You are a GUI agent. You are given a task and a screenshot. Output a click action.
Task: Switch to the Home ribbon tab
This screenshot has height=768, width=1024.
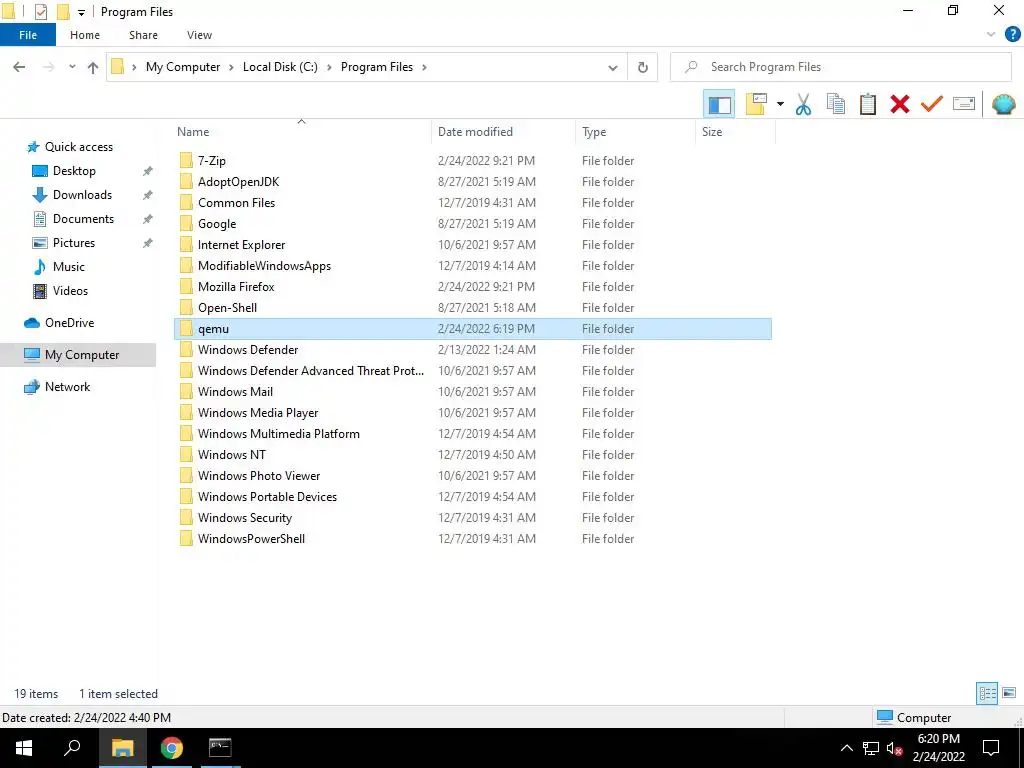85,35
